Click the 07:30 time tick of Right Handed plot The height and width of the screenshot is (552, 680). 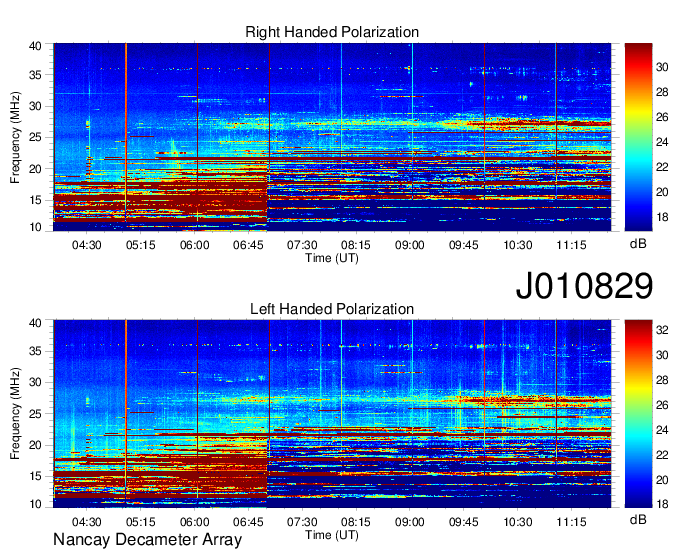302,245
